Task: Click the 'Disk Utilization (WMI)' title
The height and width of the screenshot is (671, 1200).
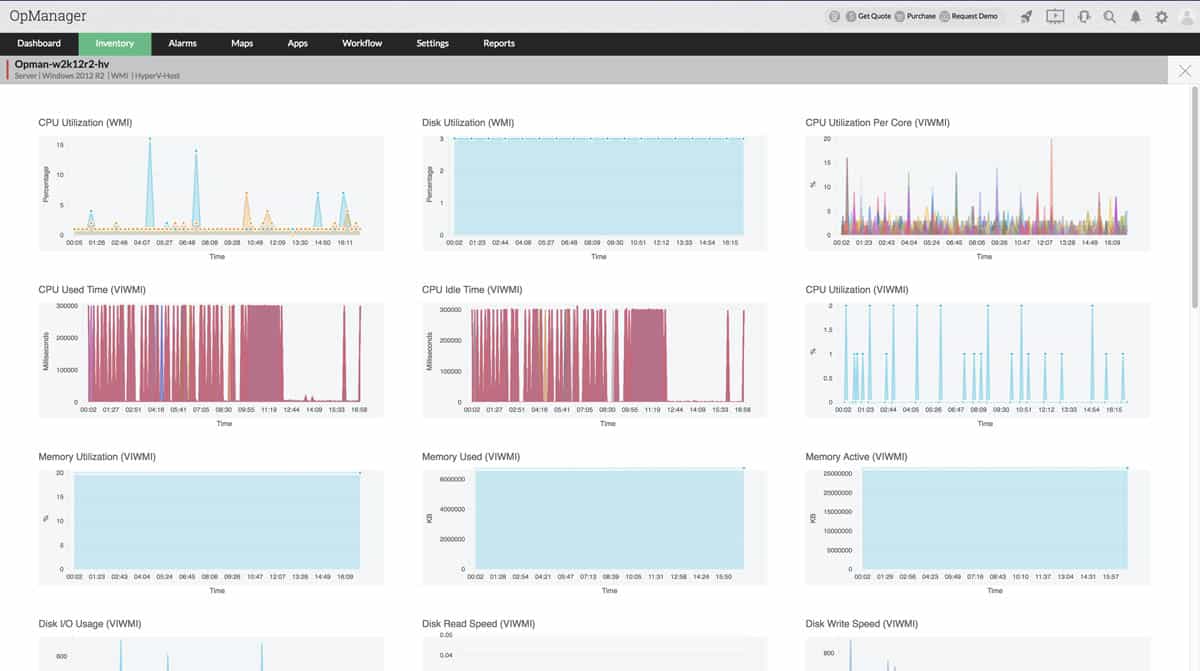Action: point(468,123)
